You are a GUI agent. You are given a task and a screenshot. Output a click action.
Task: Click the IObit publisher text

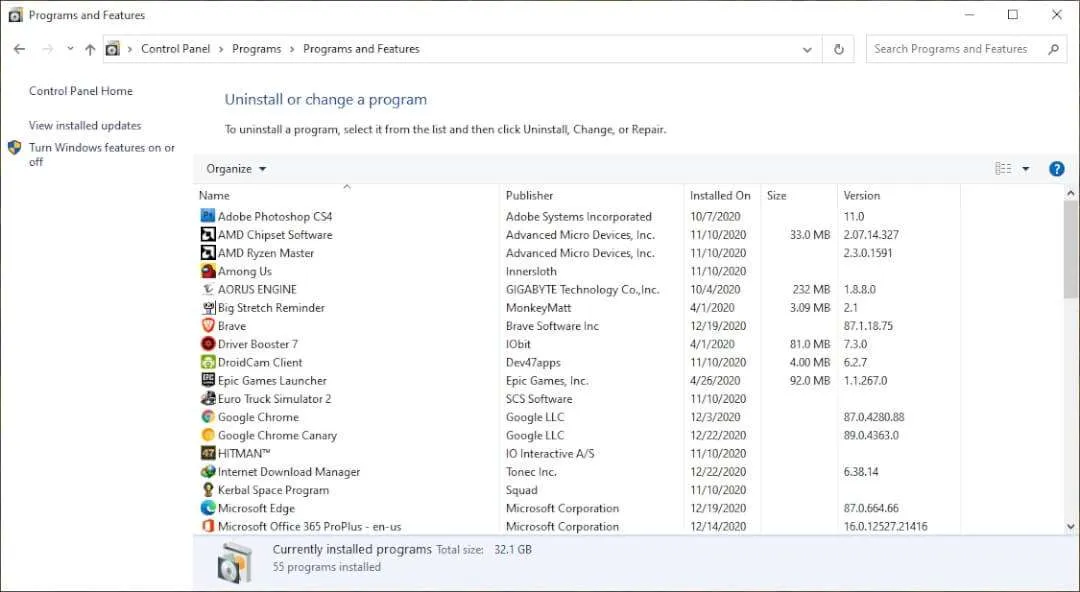[x=519, y=344]
